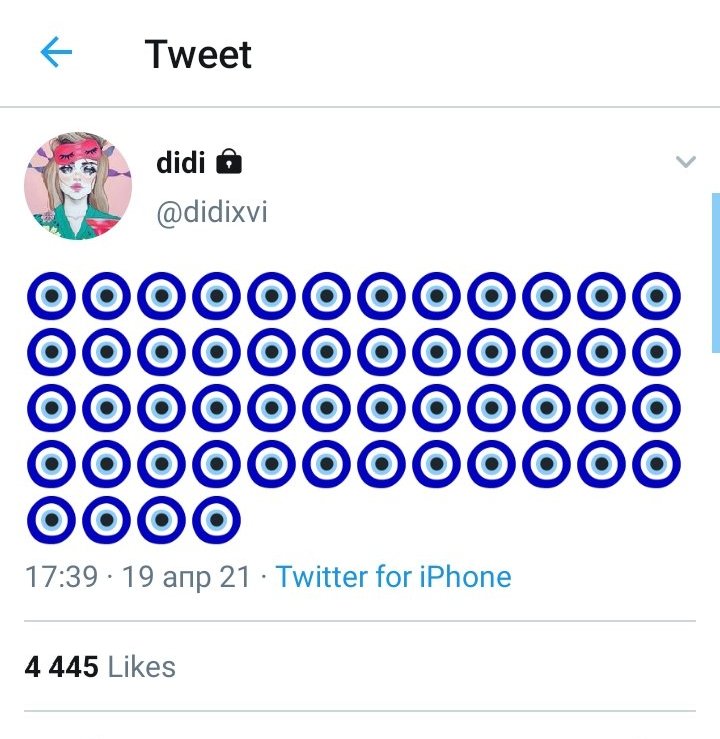Screen dimensions: 720x739
Task: Go back using the blue arrow
Action: tap(56, 53)
